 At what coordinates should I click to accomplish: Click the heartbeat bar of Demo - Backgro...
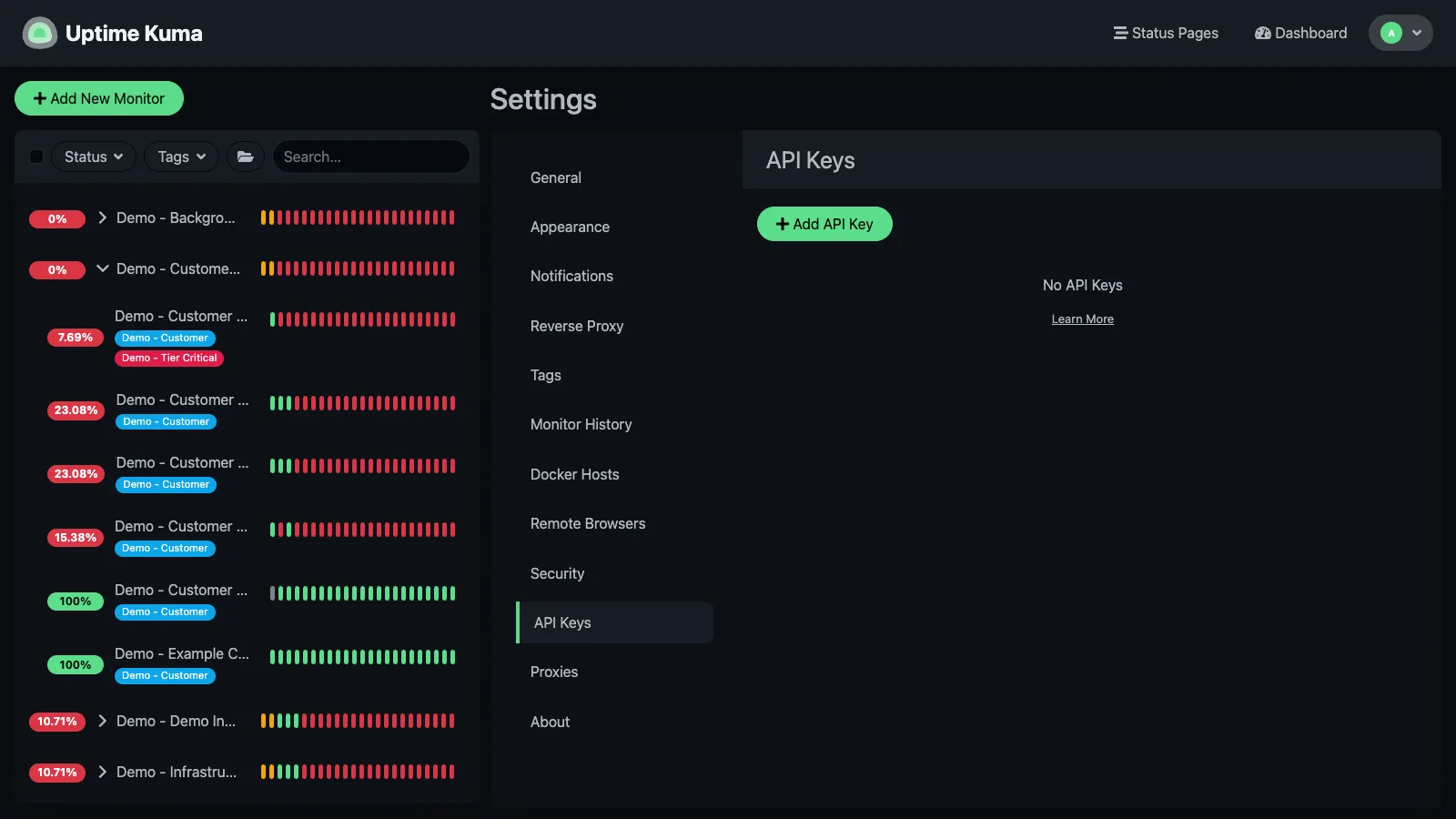(x=358, y=217)
